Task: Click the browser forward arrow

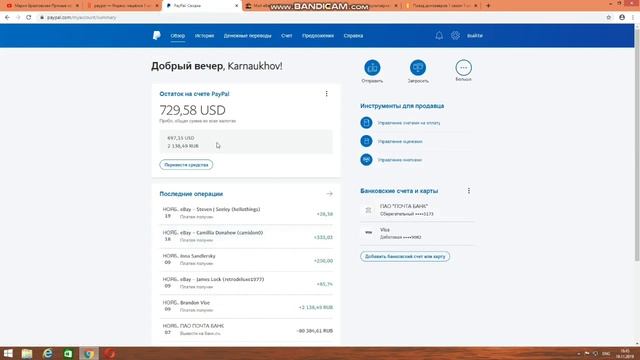Action: (18, 18)
